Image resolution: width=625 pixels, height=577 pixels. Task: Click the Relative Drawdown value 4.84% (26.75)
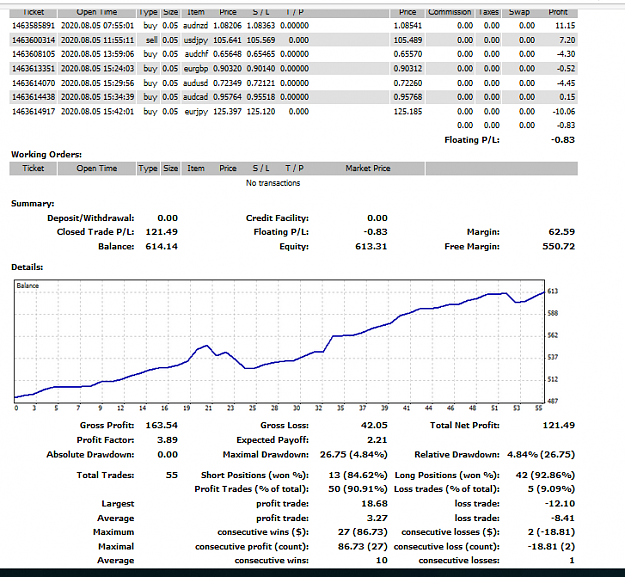541,455
